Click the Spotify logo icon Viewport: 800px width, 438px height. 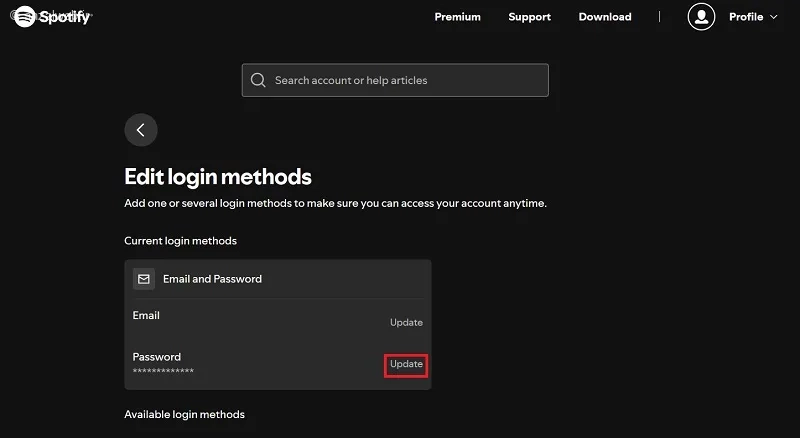click(x=25, y=16)
